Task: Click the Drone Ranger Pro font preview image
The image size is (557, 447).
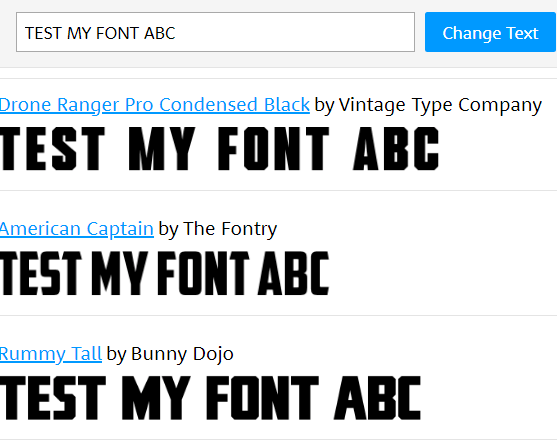Action: (x=220, y=149)
